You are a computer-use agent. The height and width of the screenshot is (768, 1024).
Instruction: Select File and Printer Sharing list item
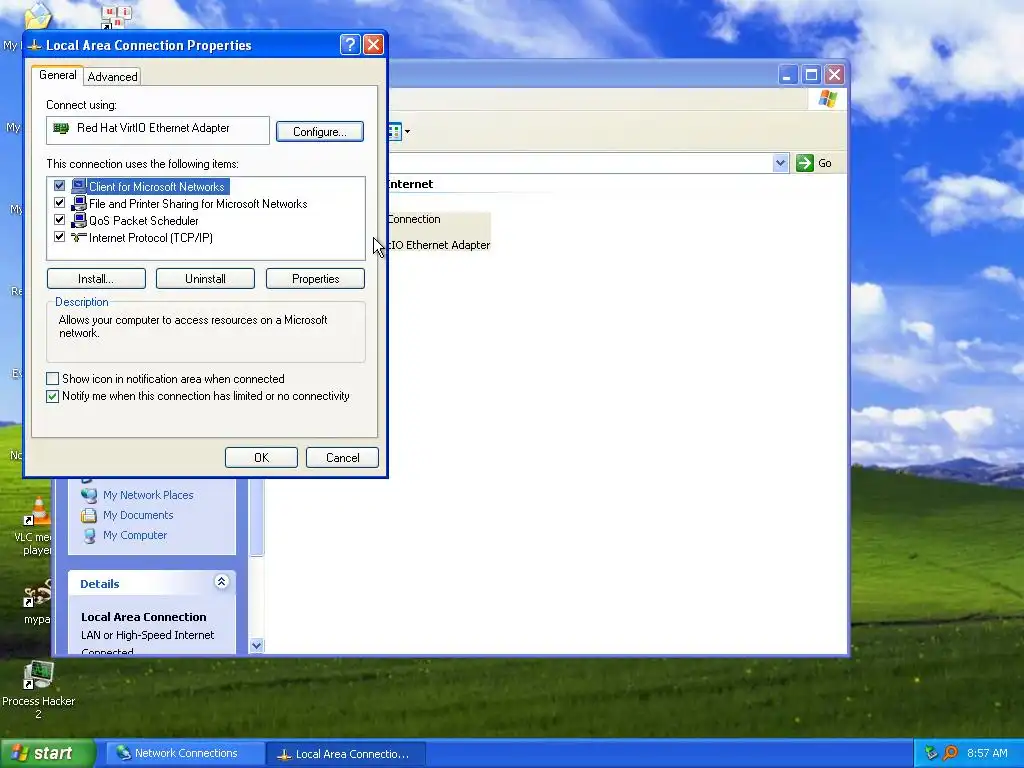(198, 204)
